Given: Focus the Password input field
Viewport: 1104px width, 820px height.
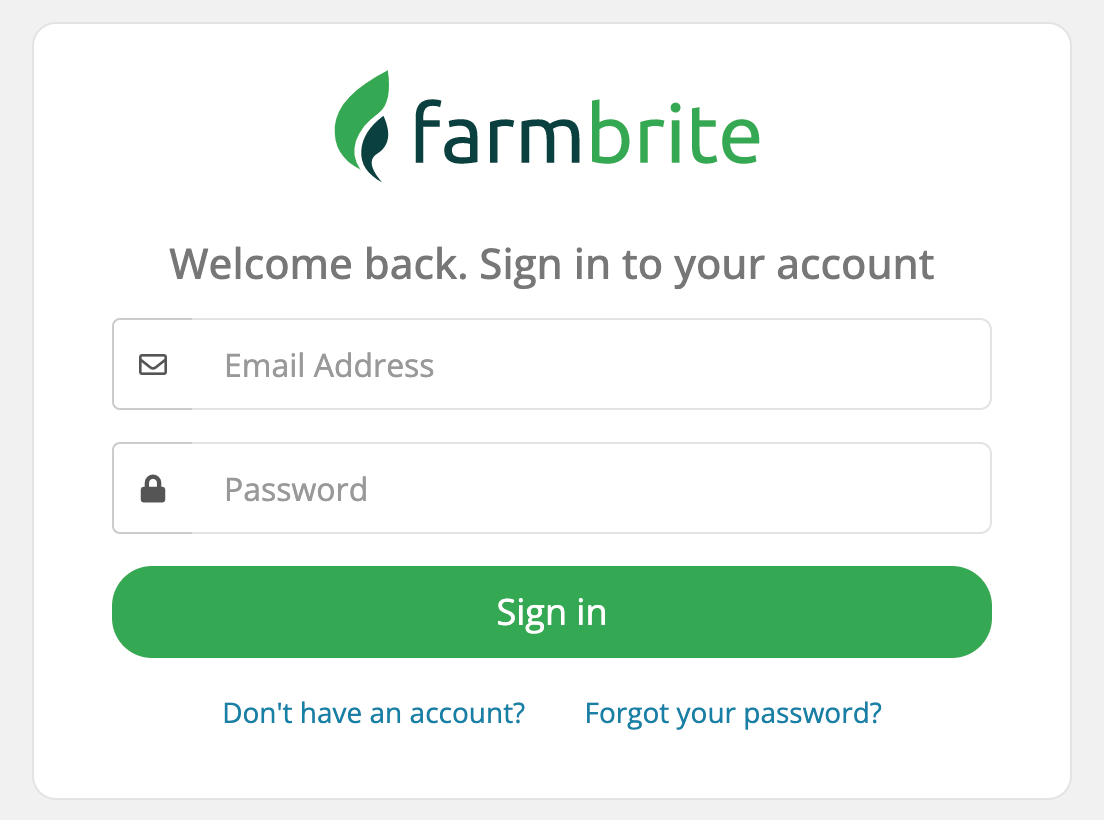Looking at the screenshot, I should pos(590,489).
